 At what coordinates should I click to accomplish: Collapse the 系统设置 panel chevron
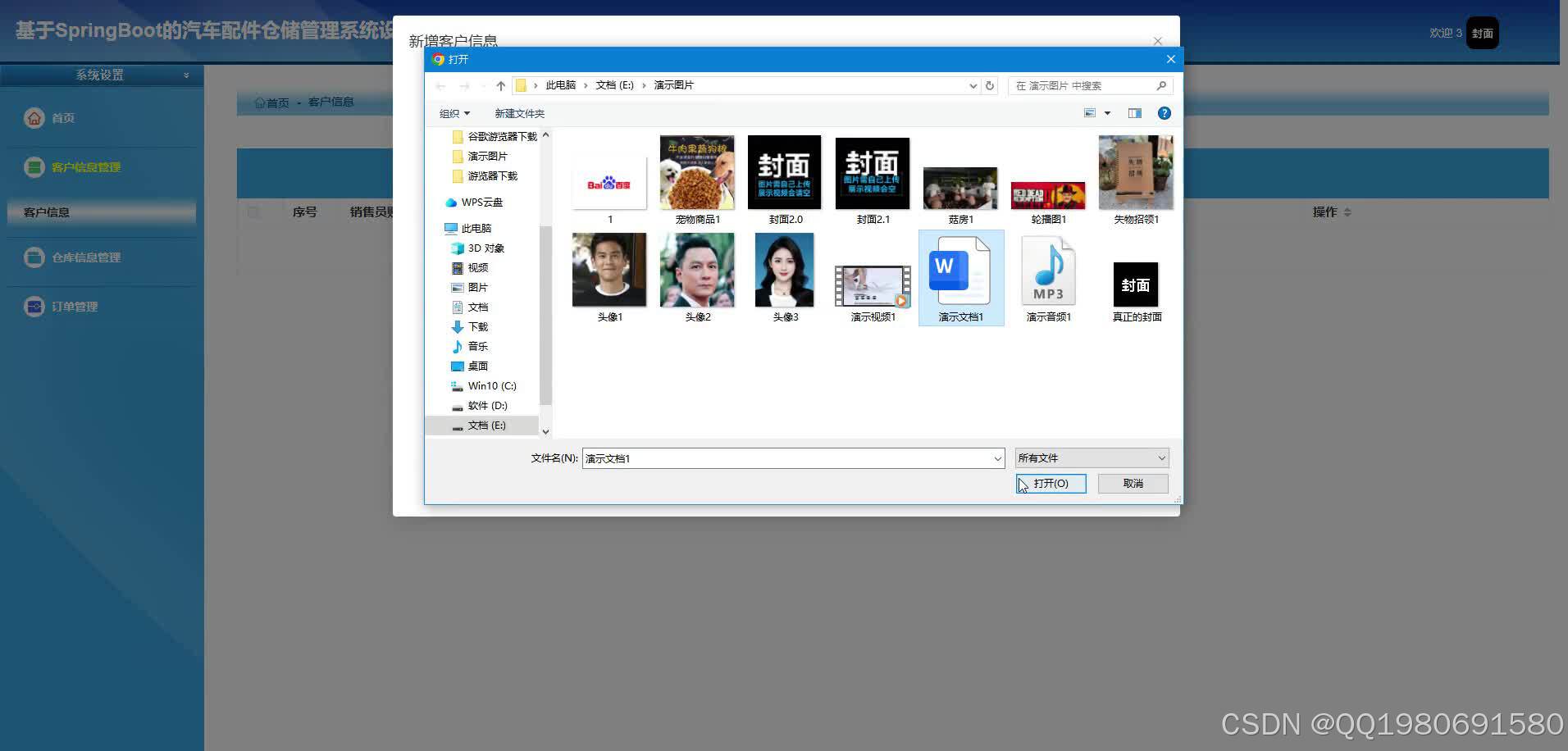[186, 74]
